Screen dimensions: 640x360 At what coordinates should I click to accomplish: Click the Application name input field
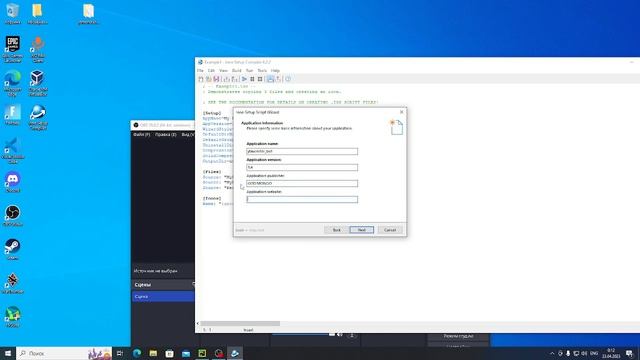tap(302, 151)
